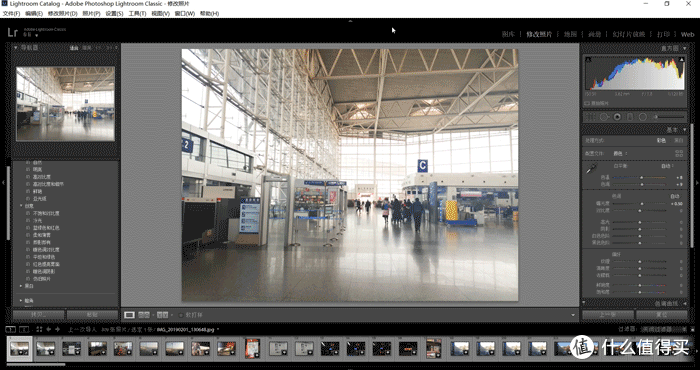Go forward using filmstrip right arrow
Viewport: 700px width, 370px height.
pyautogui.click(x=57, y=329)
